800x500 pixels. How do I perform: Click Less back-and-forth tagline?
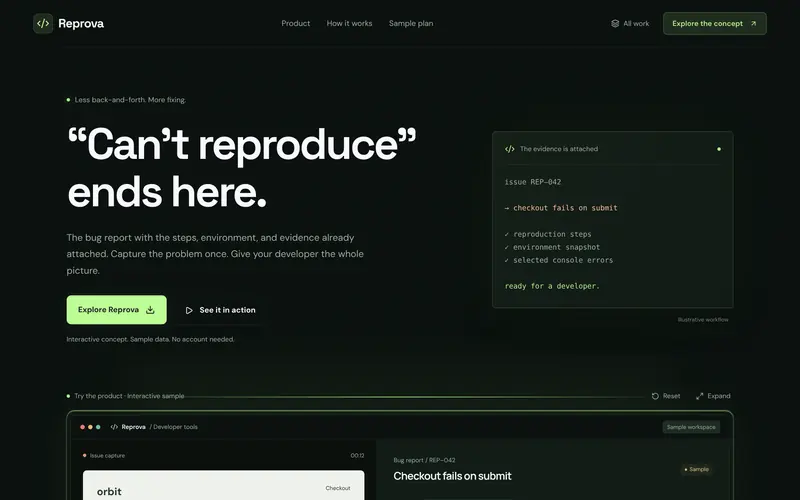[130, 100]
